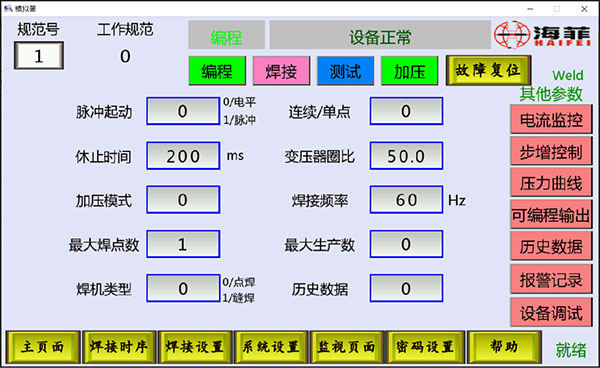Image resolution: width=600 pixels, height=368 pixels.
Task: Click the 设备正常 status display
Action: click(x=380, y=35)
